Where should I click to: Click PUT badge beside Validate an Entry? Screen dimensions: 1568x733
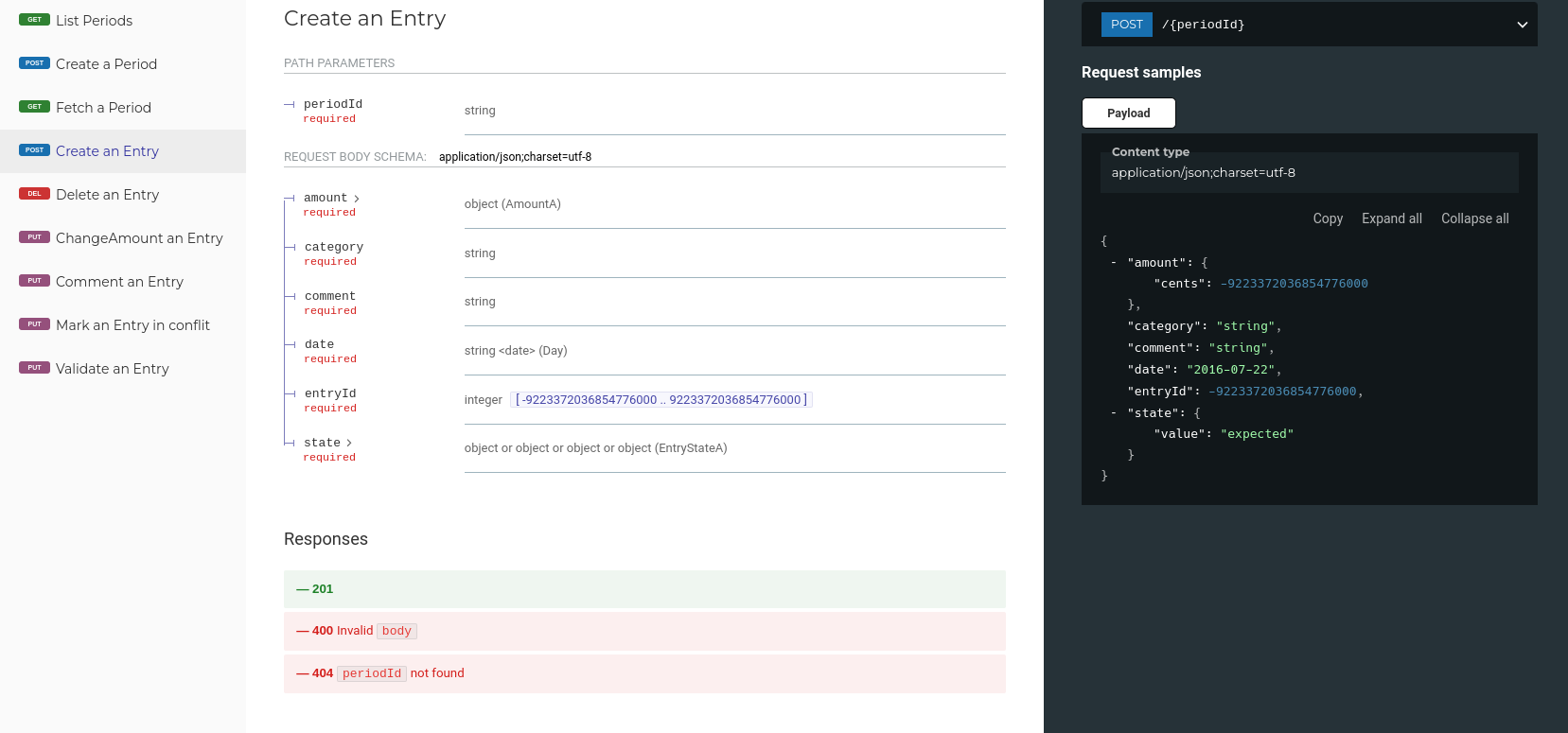[x=34, y=368]
